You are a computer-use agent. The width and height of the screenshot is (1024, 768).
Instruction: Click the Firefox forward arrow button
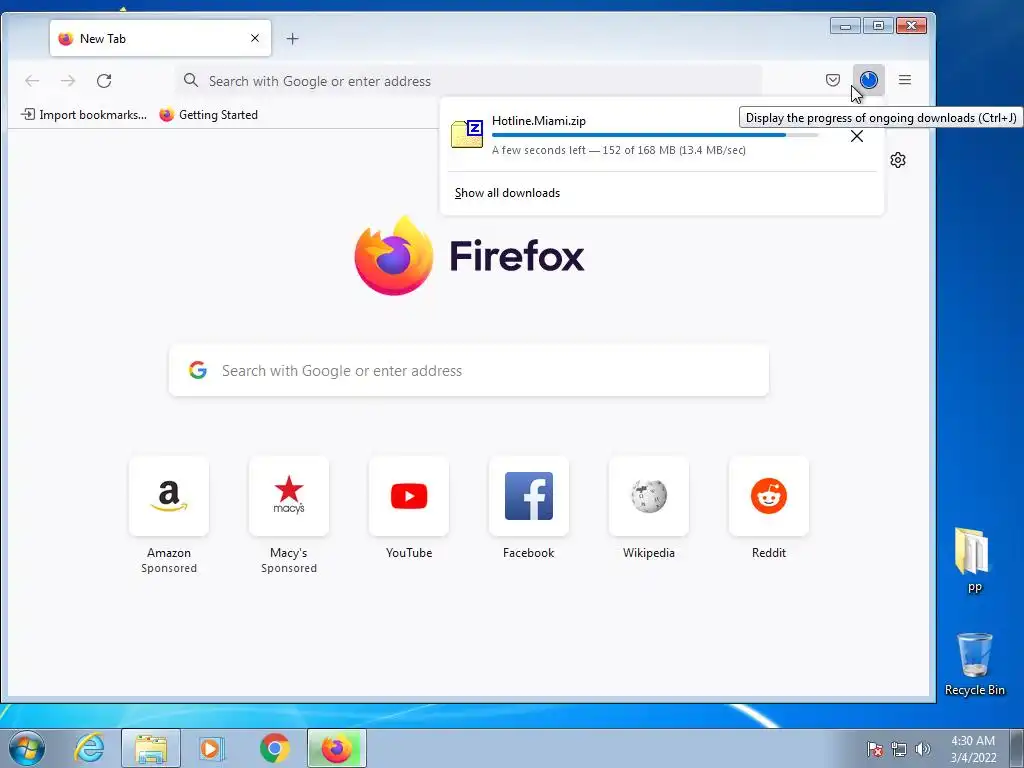coord(68,80)
